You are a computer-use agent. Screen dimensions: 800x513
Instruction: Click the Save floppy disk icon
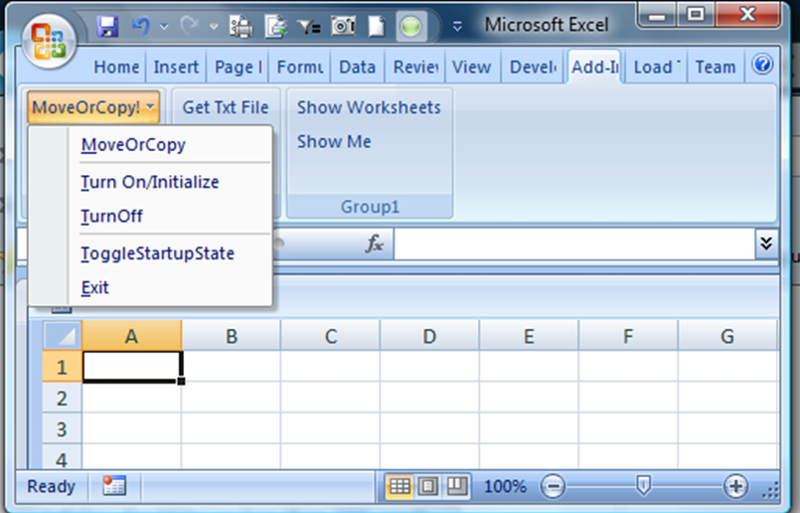[x=108, y=26]
